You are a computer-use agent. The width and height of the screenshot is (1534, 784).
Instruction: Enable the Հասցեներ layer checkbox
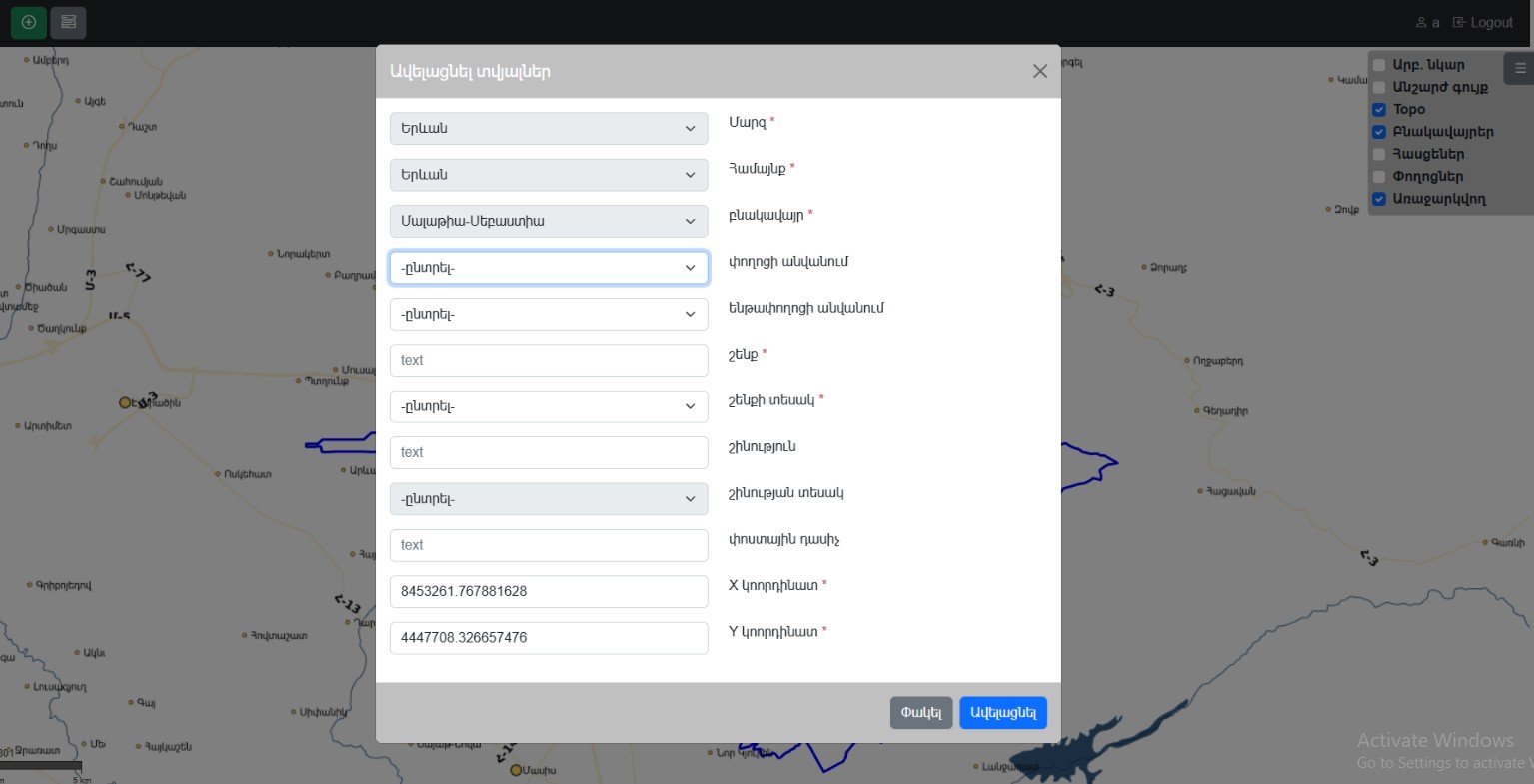[x=1379, y=155]
